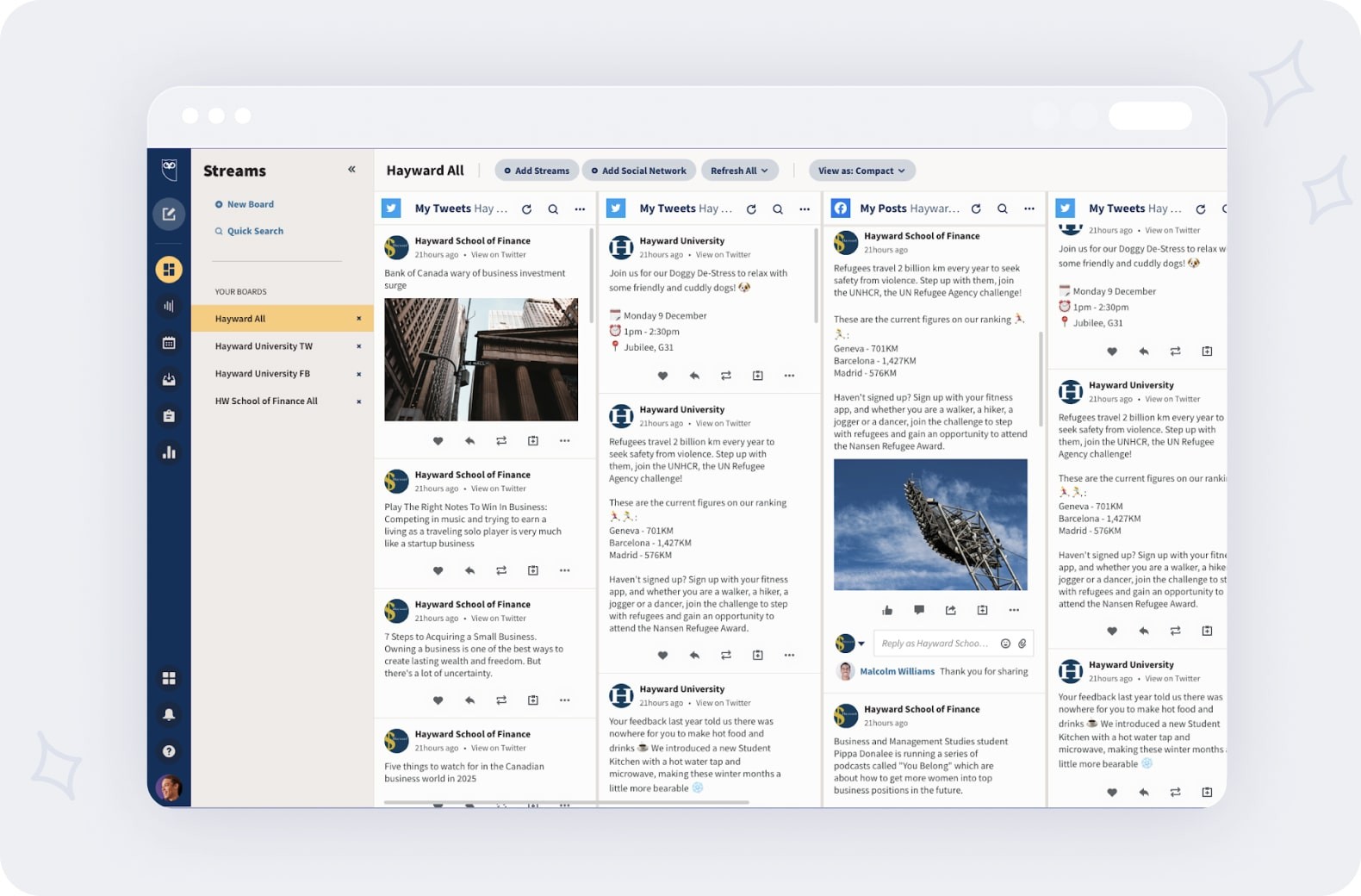Image resolution: width=1361 pixels, height=896 pixels.
Task: Remove the HW School of Finance All board
Action: (359, 401)
